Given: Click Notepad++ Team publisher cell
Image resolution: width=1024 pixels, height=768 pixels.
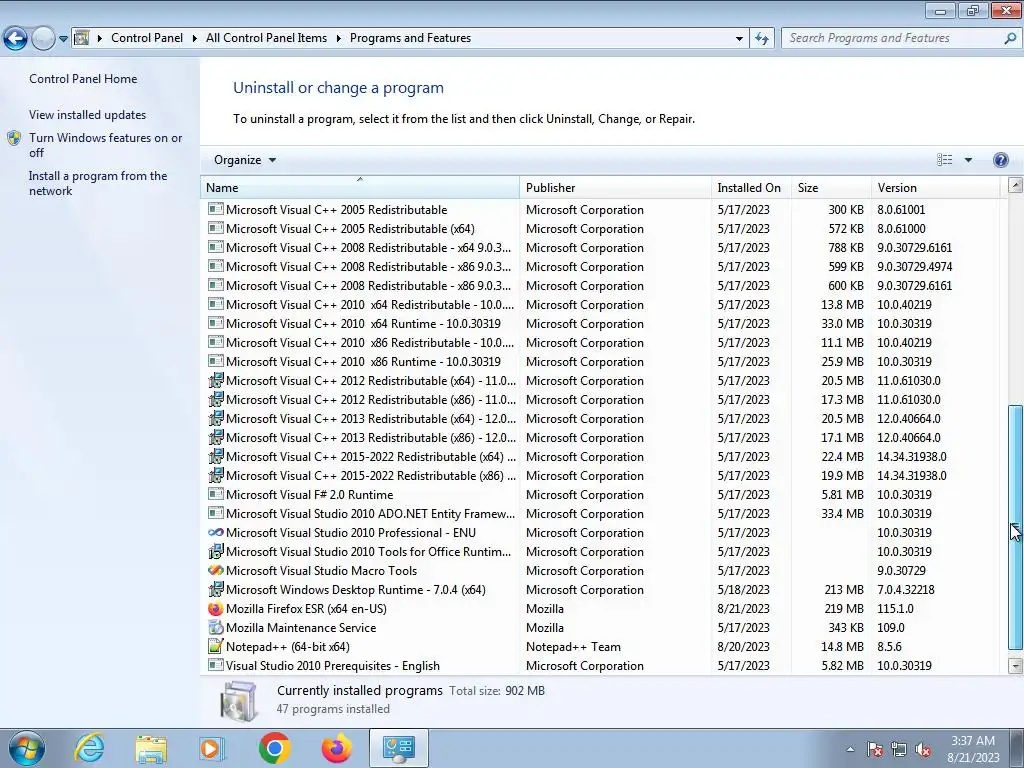Looking at the screenshot, I should click(573, 647).
